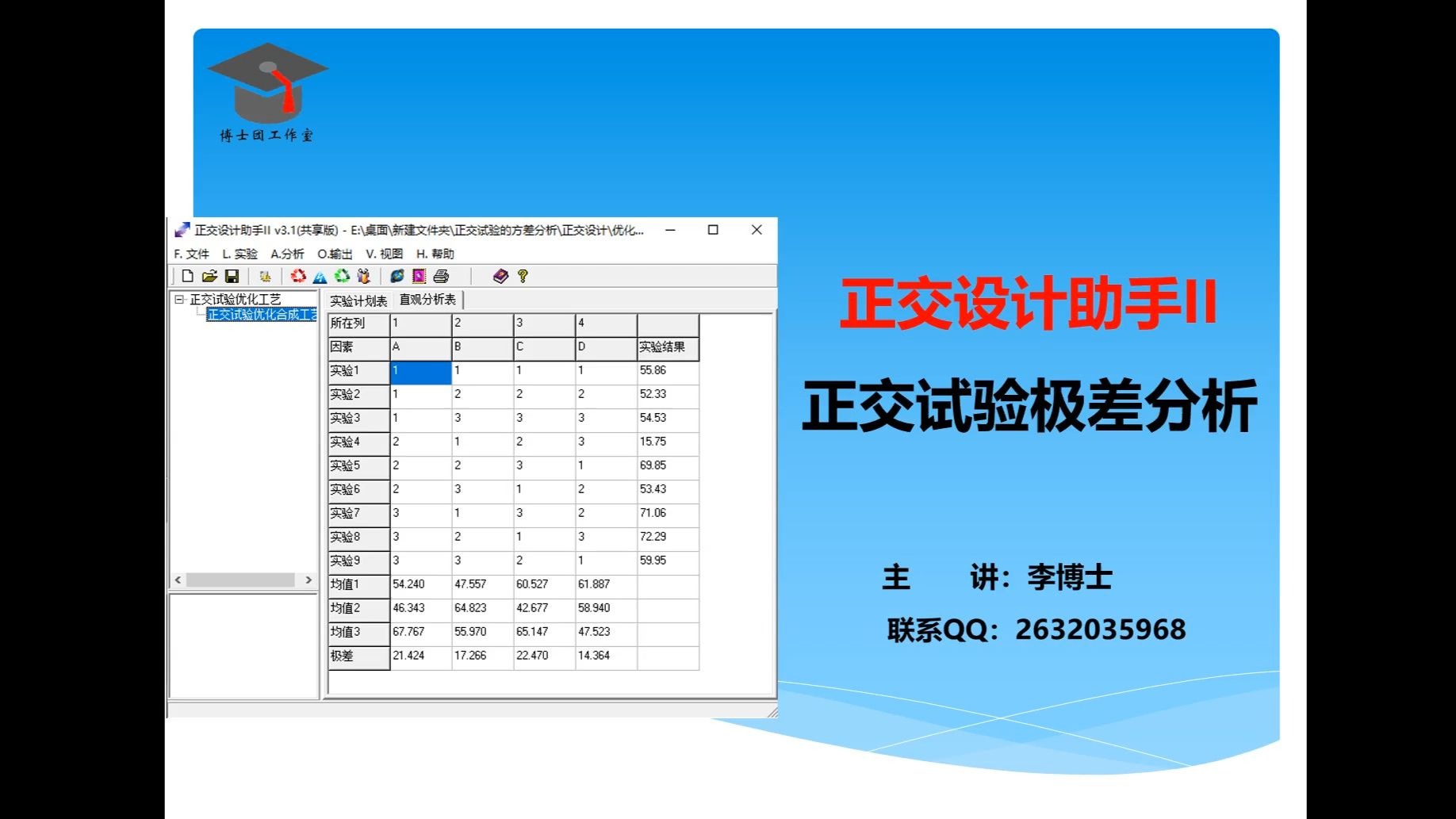Select the green recycle toolbar icon

pos(343,276)
